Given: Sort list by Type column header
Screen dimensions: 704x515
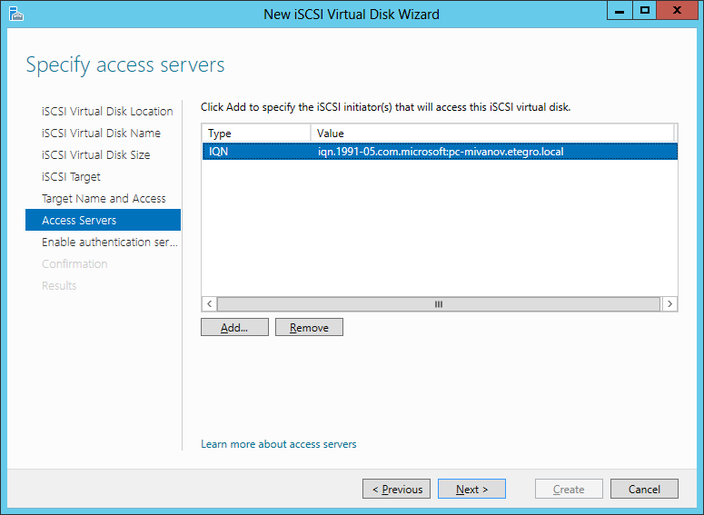Looking at the screenshot, I should (x=255, y=133).
